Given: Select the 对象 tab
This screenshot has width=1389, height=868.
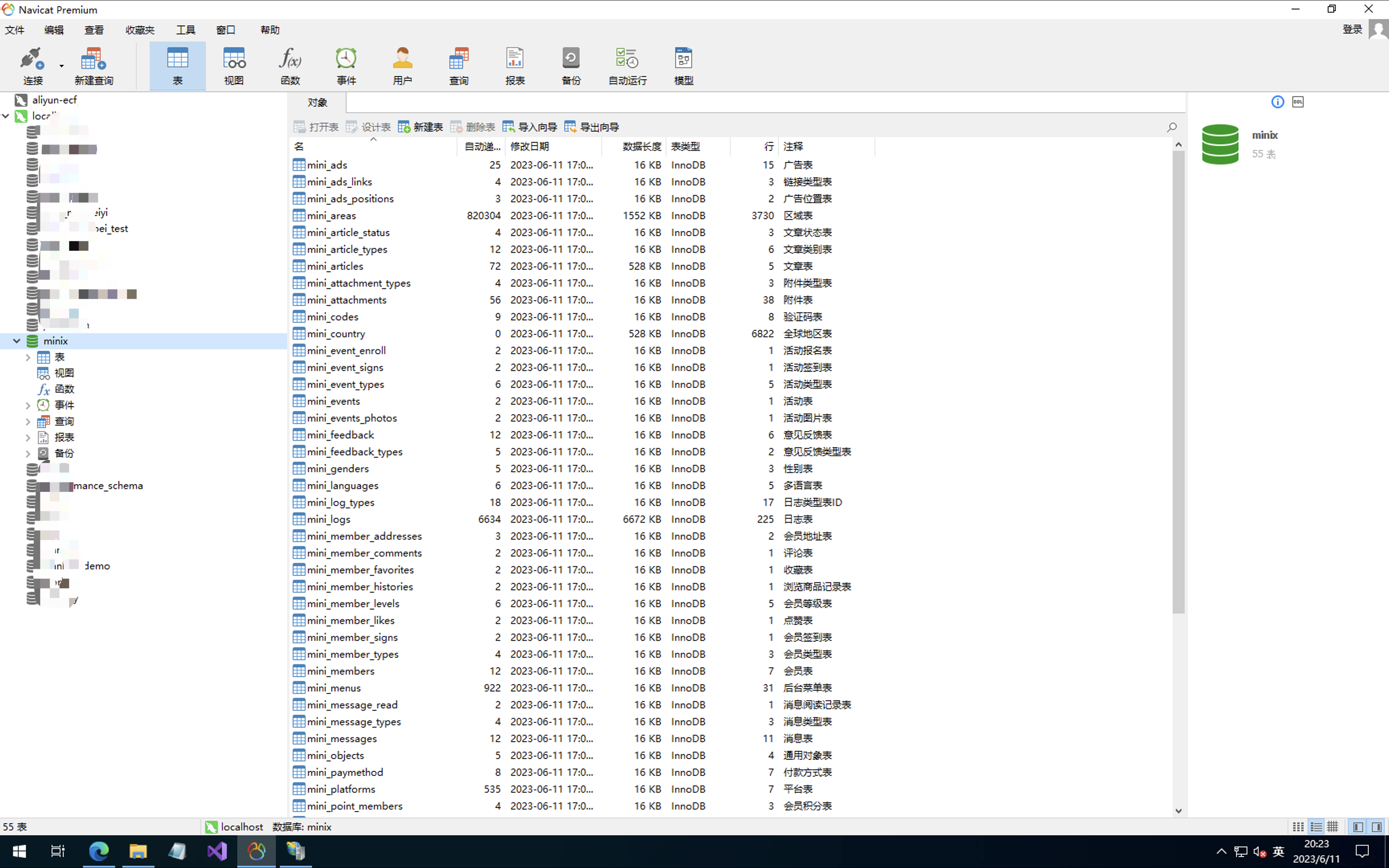Looking at the screenshot, I should (317, 103).
